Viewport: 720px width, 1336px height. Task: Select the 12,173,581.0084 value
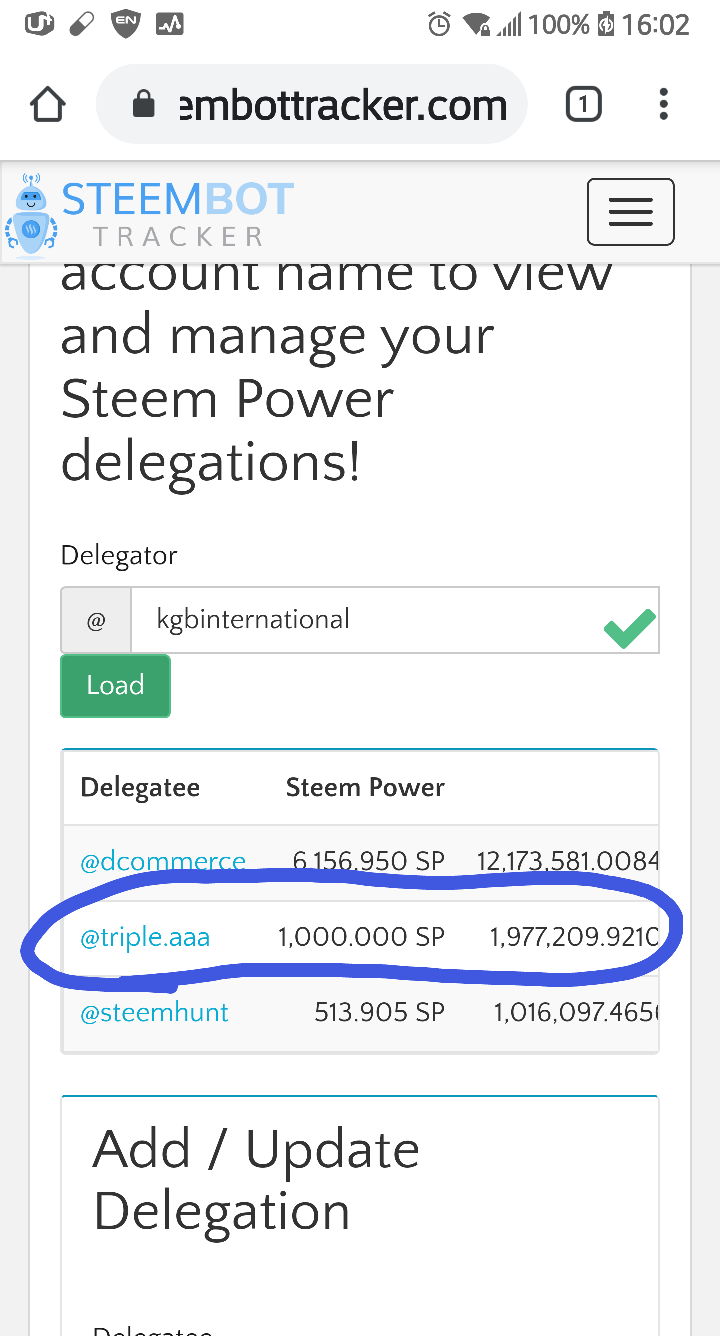[567, 861]
